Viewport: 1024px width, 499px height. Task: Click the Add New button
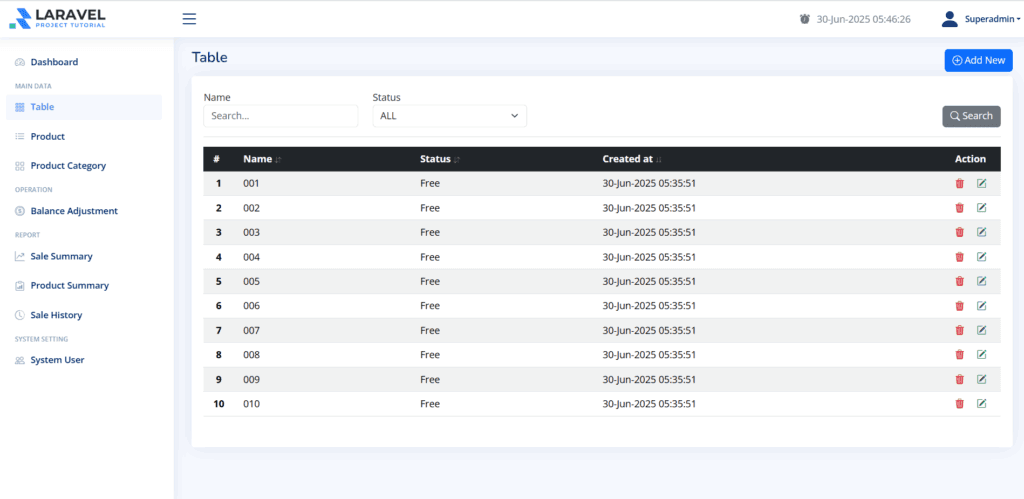click(978, 60)
